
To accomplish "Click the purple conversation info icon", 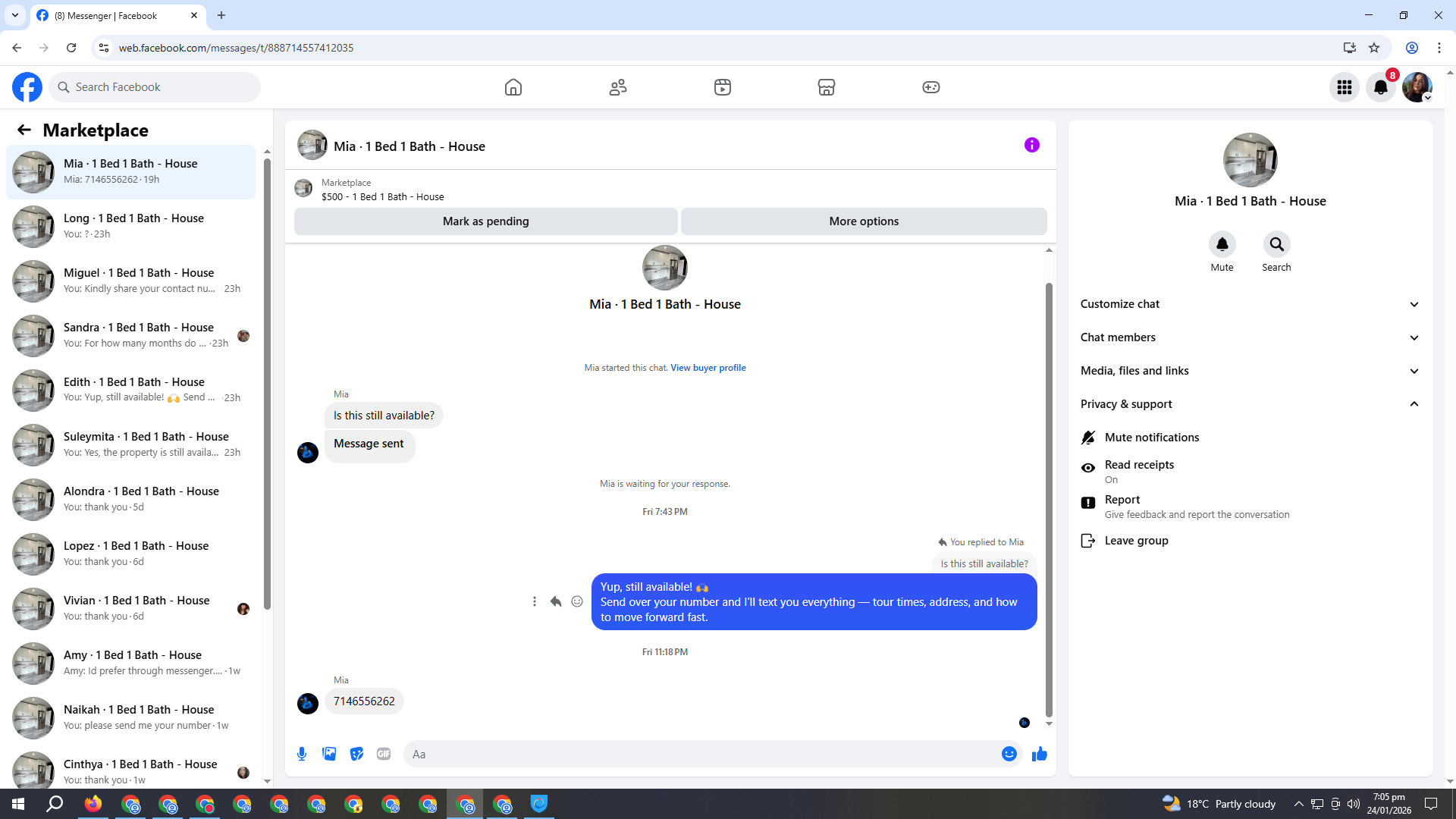I will [1031, 145].
